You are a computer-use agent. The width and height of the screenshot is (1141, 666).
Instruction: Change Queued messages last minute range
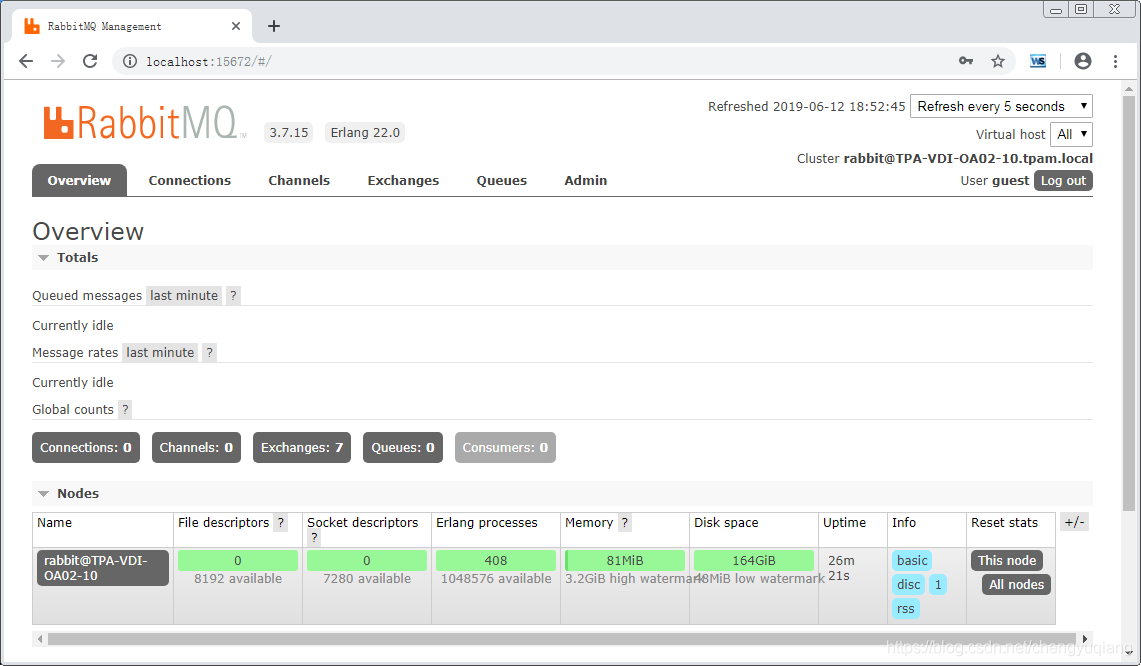pos(184,296)
